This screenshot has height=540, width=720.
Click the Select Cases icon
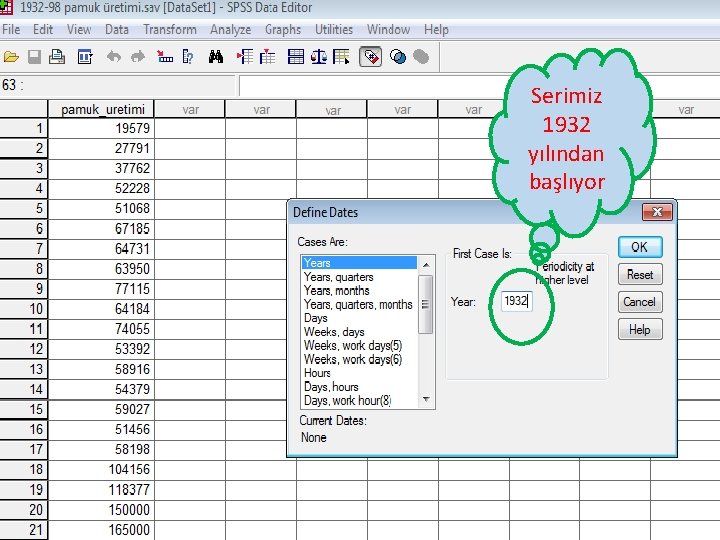tap(341, 57)
